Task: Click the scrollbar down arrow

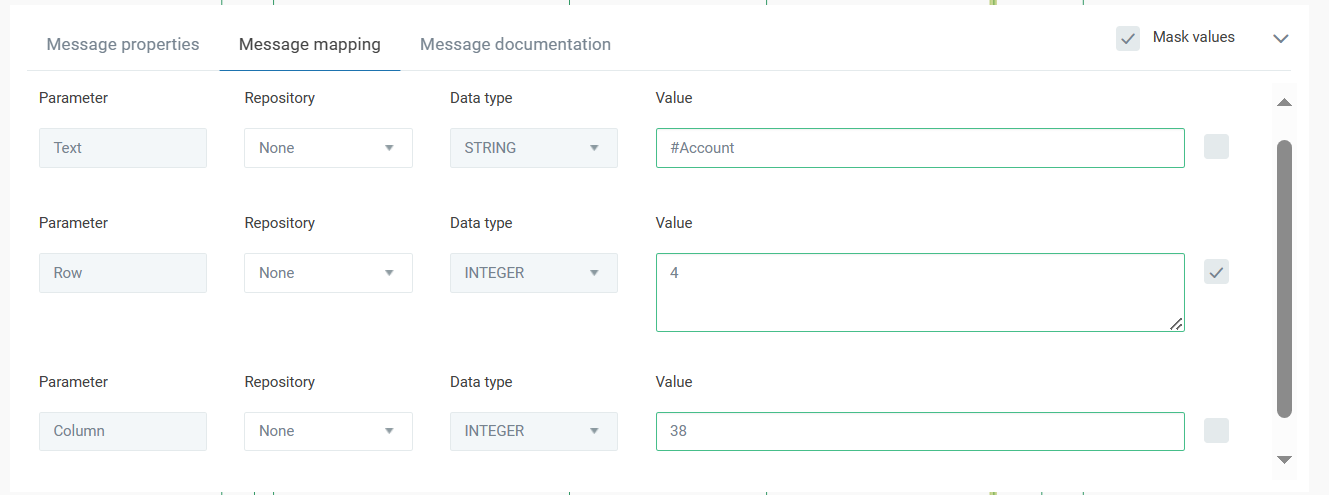Action: click(1285, 459)
